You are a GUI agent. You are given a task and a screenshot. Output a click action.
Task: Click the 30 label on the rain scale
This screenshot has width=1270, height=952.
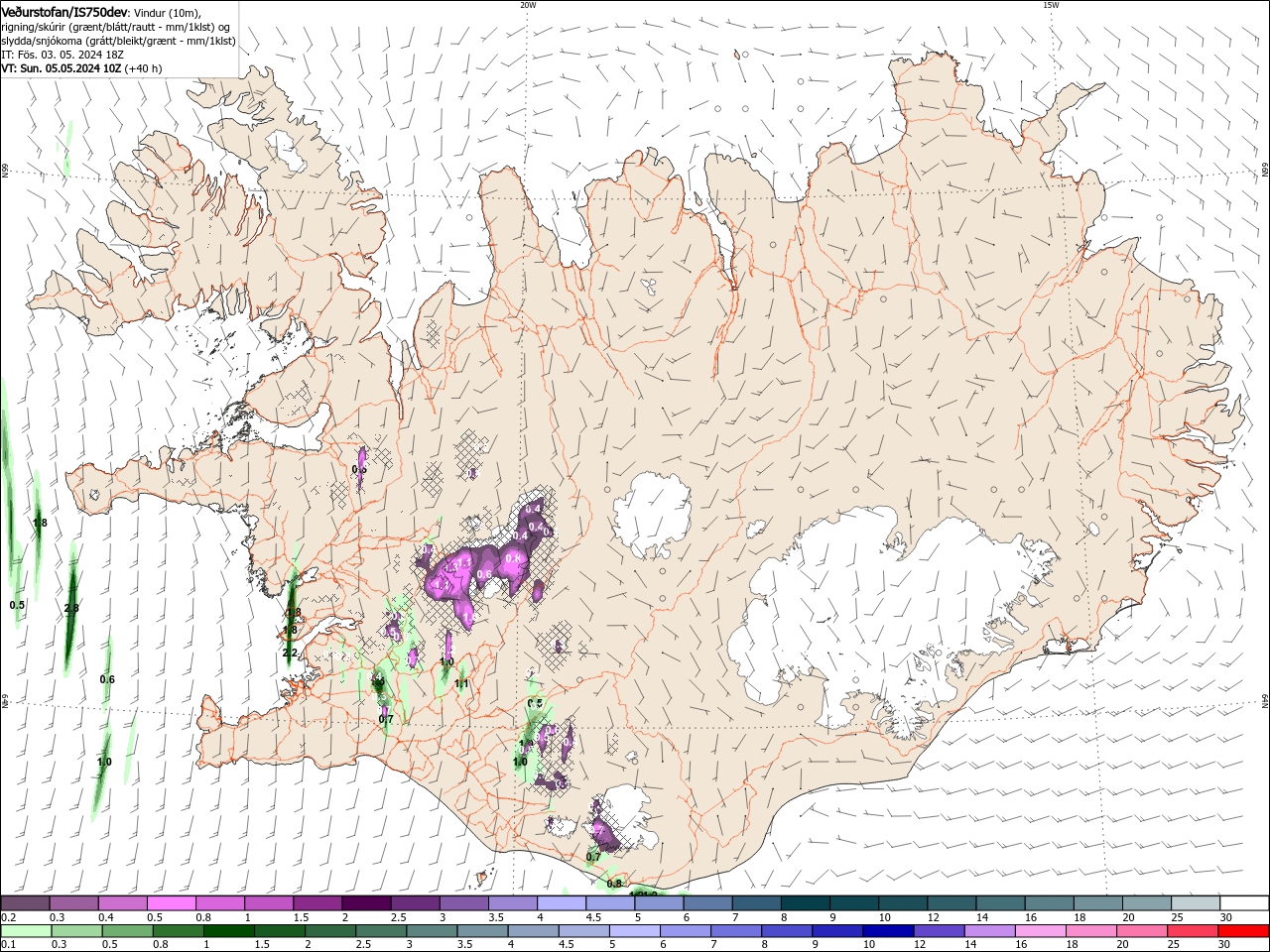coord(1225,945)
